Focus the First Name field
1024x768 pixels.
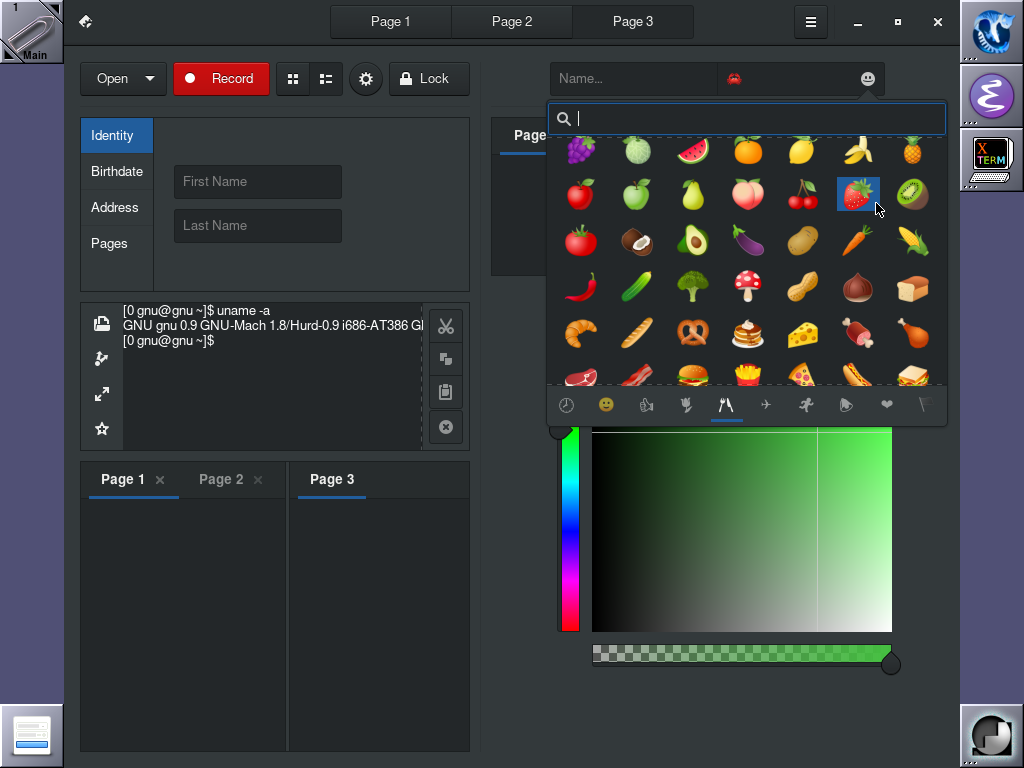coord(257,182)
